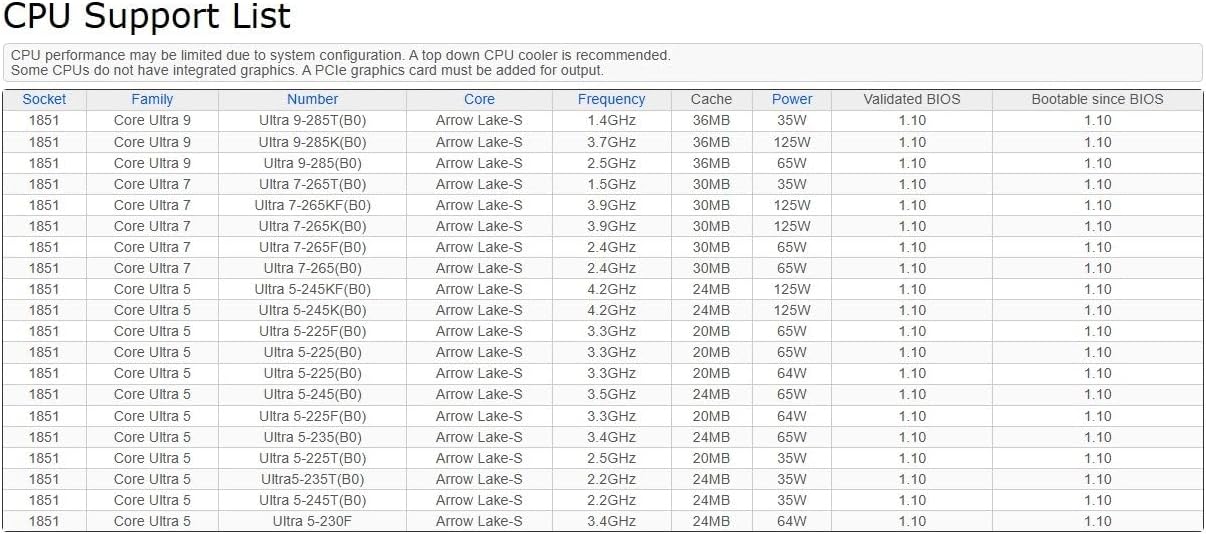Click the Bootable since BIOS column header
The width and height of the screenshot is (1206, 534).
[x=1097, y=99]
